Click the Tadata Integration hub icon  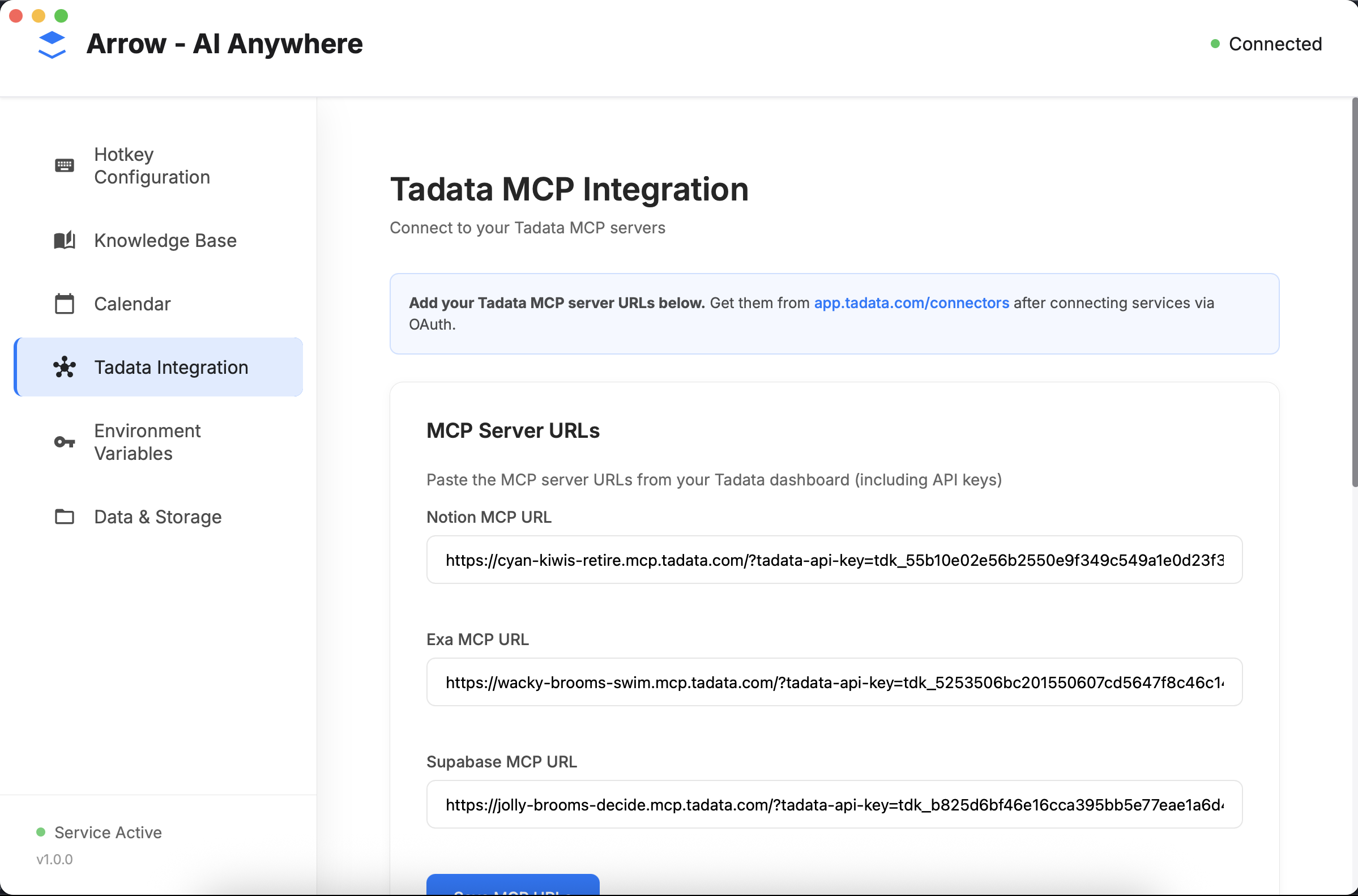coord(64,368)
